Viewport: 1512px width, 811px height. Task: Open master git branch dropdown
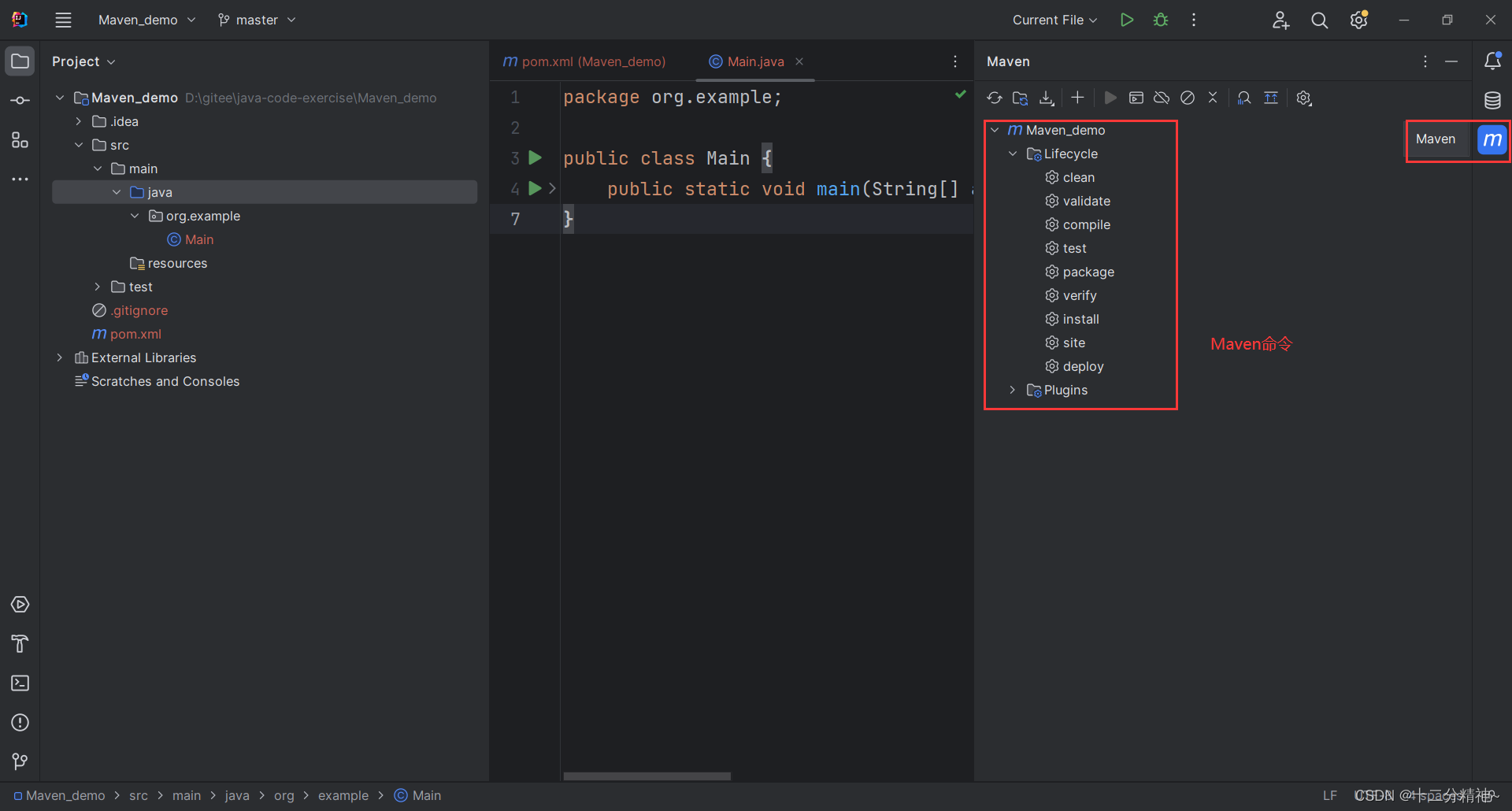pyautogui.click(x=257, y=20)
